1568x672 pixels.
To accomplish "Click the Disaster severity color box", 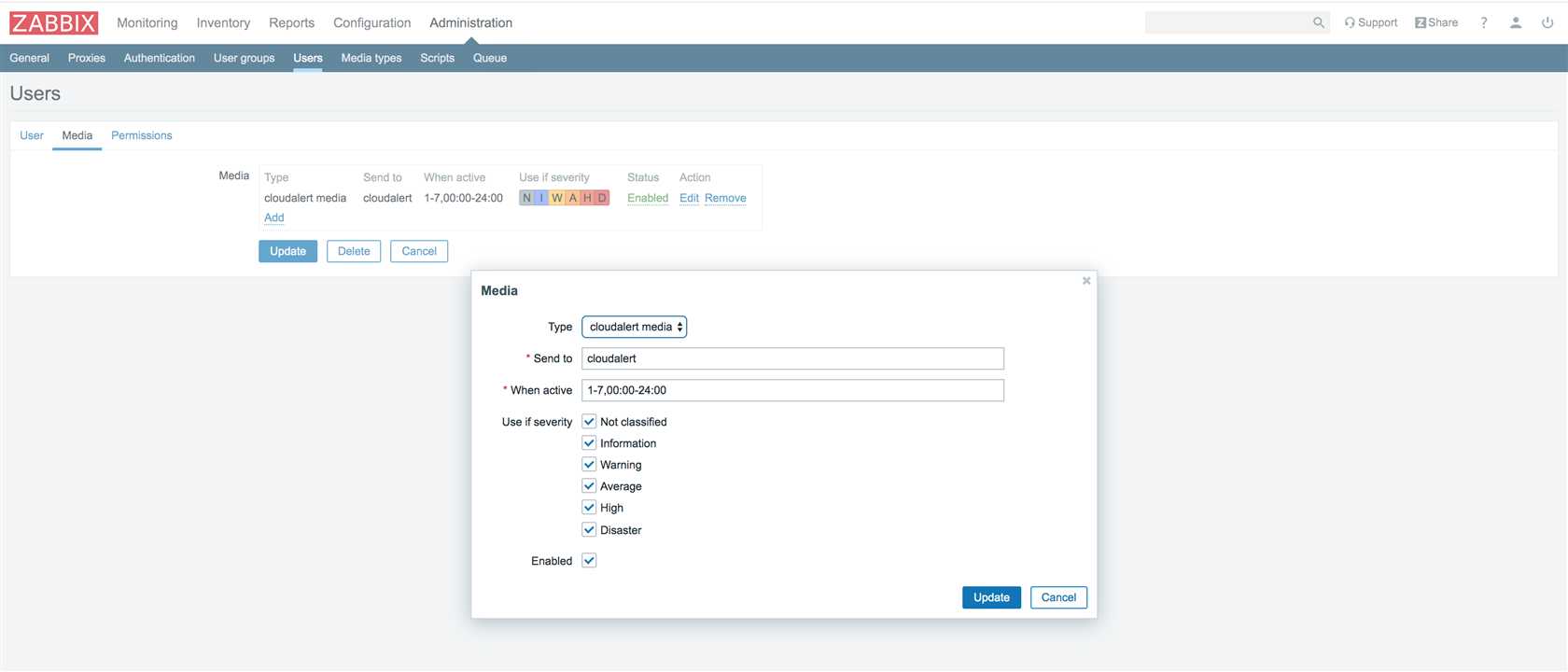I will pos(602,198).
